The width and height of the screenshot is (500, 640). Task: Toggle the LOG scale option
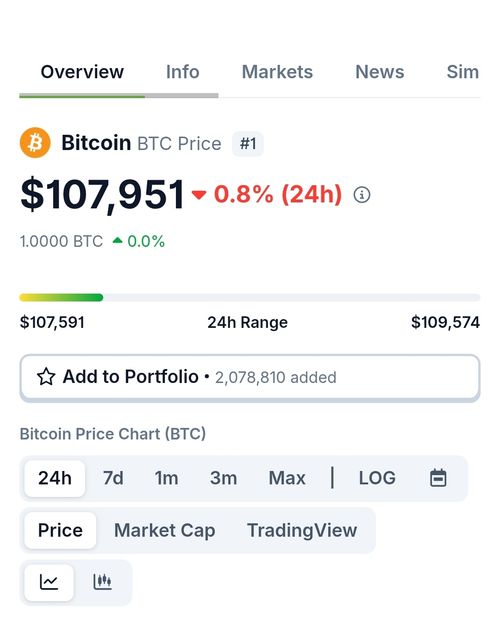pos(377,478)
